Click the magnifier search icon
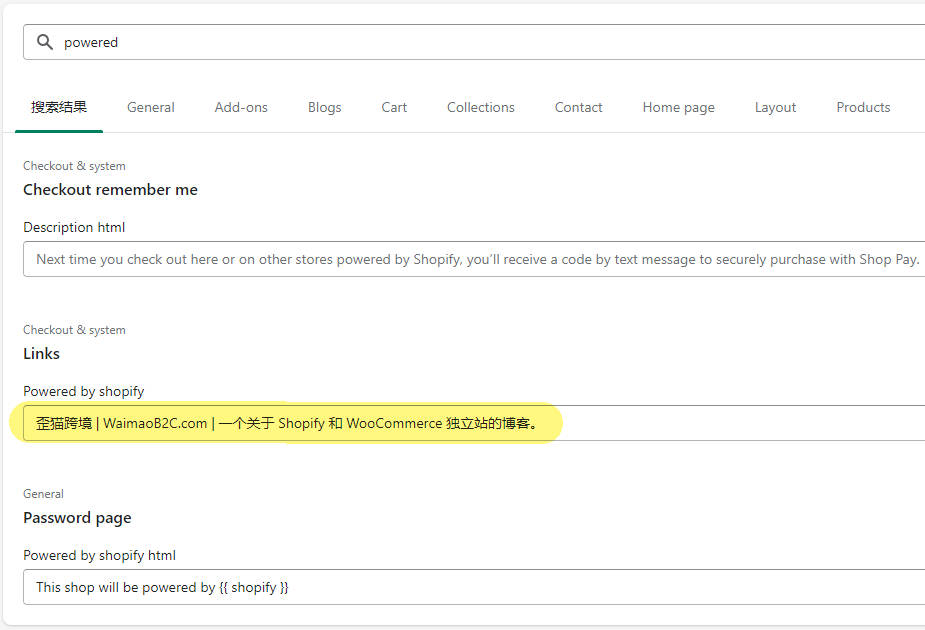Image resolution: width=925 pixels, height=630 pixels. [x=45, y=42]
